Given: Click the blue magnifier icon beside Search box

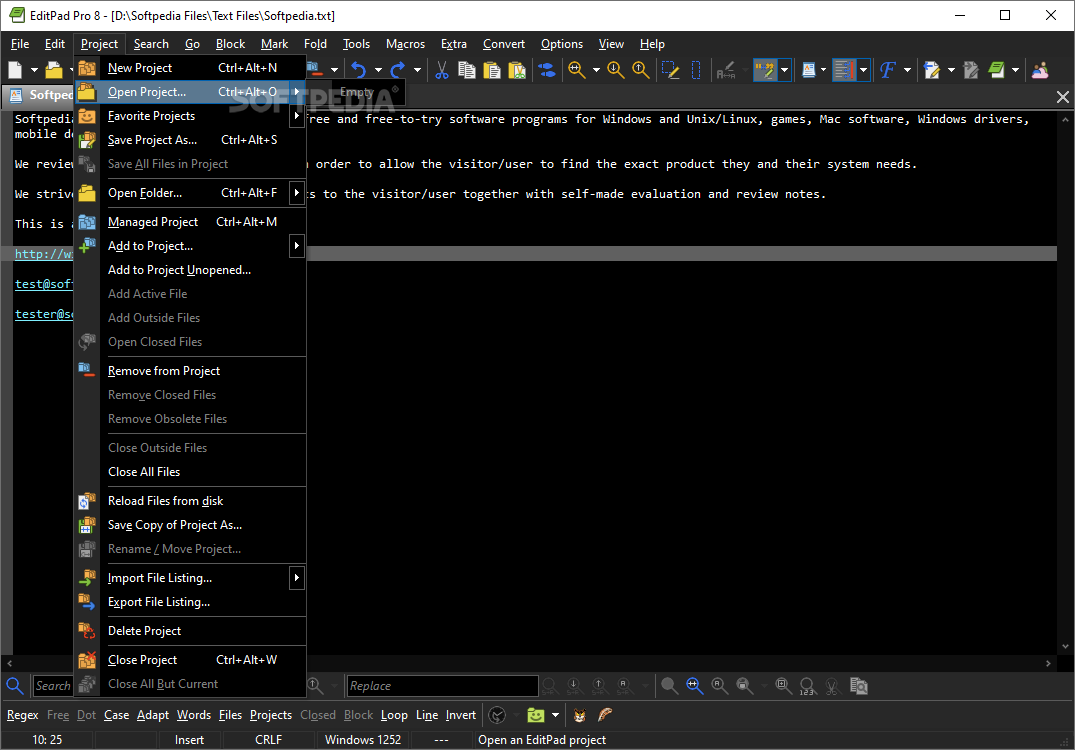Looking at the screenshot, I should pyautogui.click(x=14, y=685).
